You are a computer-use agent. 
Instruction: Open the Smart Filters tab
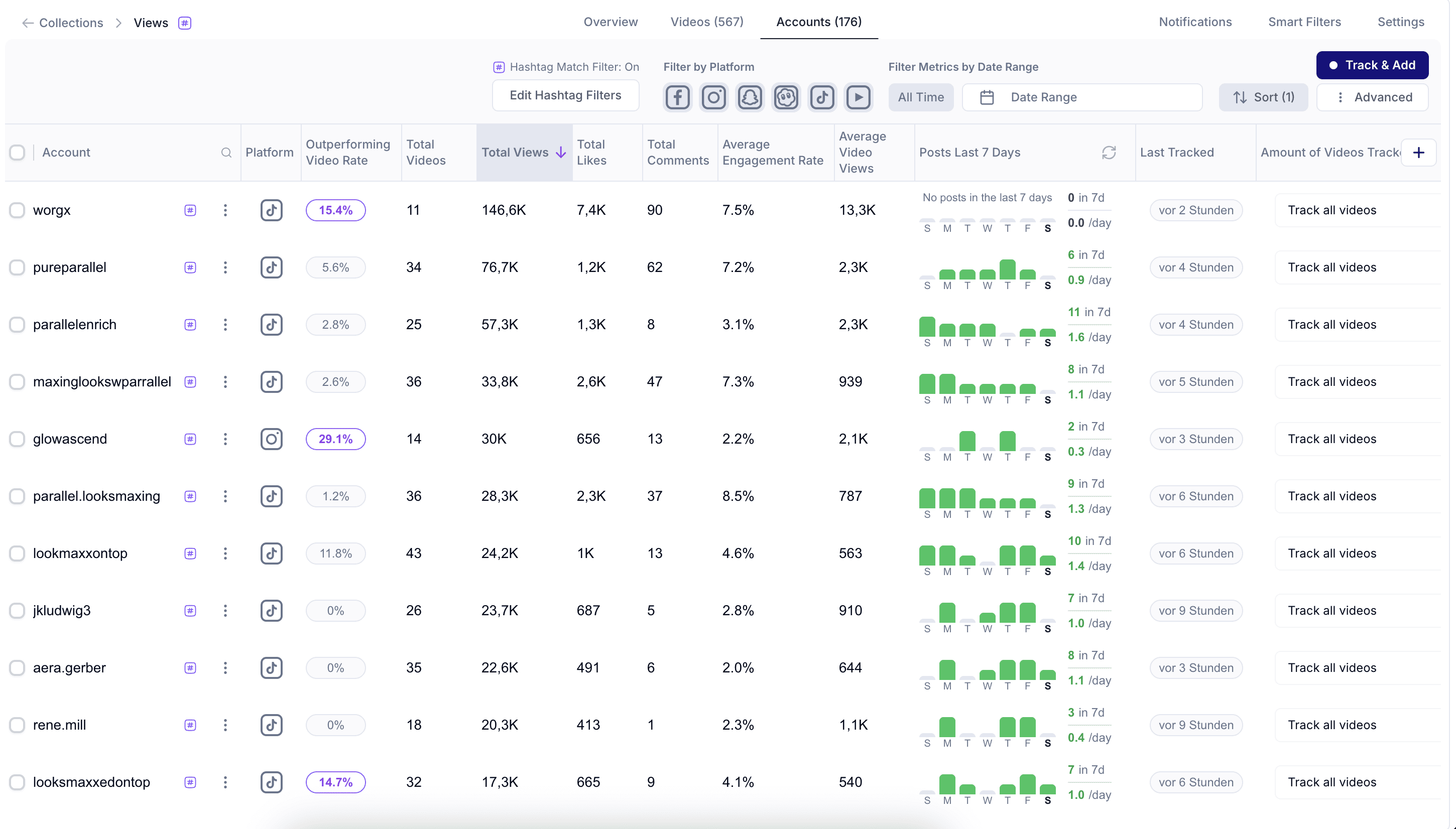1304,22
